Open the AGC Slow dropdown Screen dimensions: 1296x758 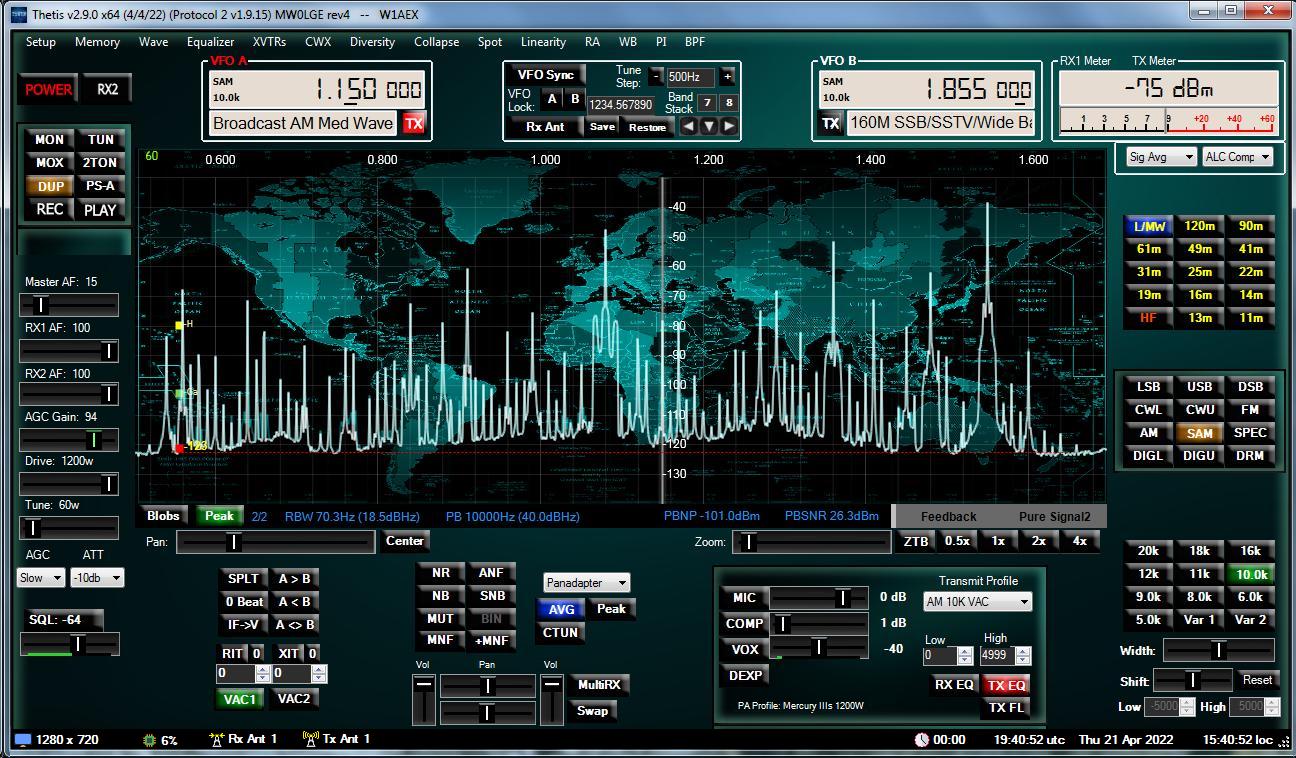pos(41,578)
